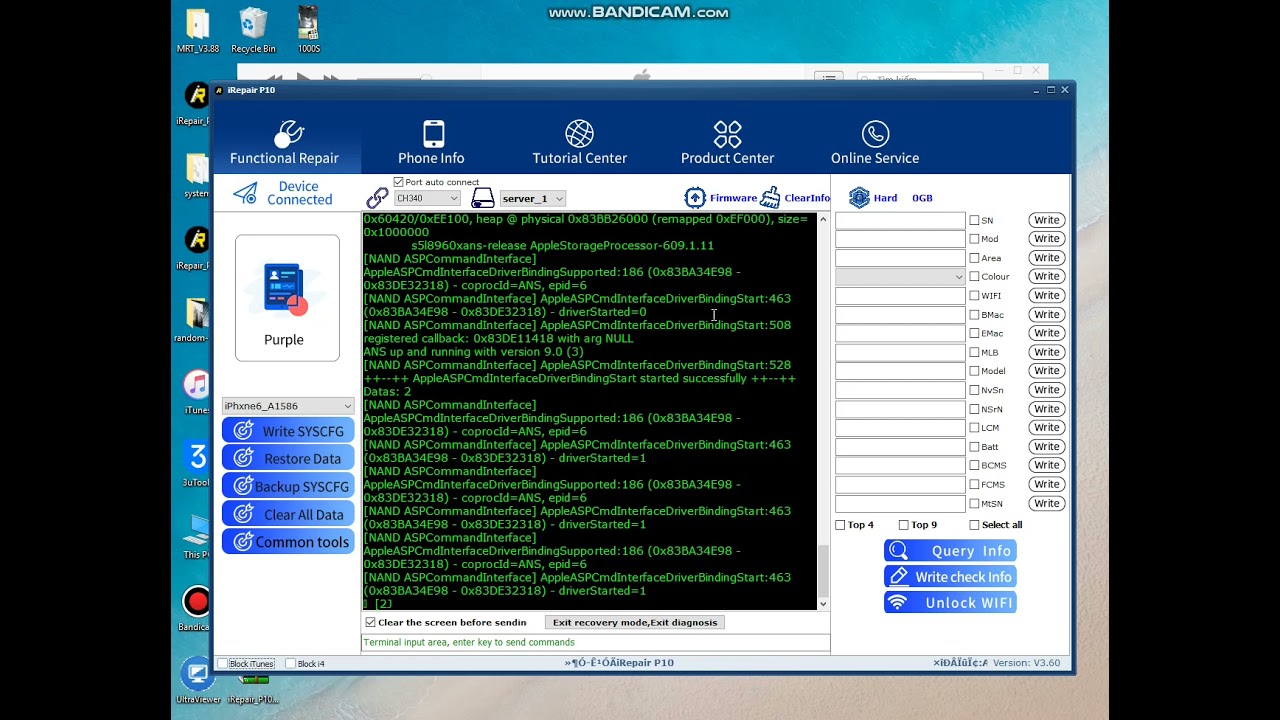This screenshot has height=720, width=1280.
Task: Check the Top 9 checkbox
Action: tap(904, 525)
